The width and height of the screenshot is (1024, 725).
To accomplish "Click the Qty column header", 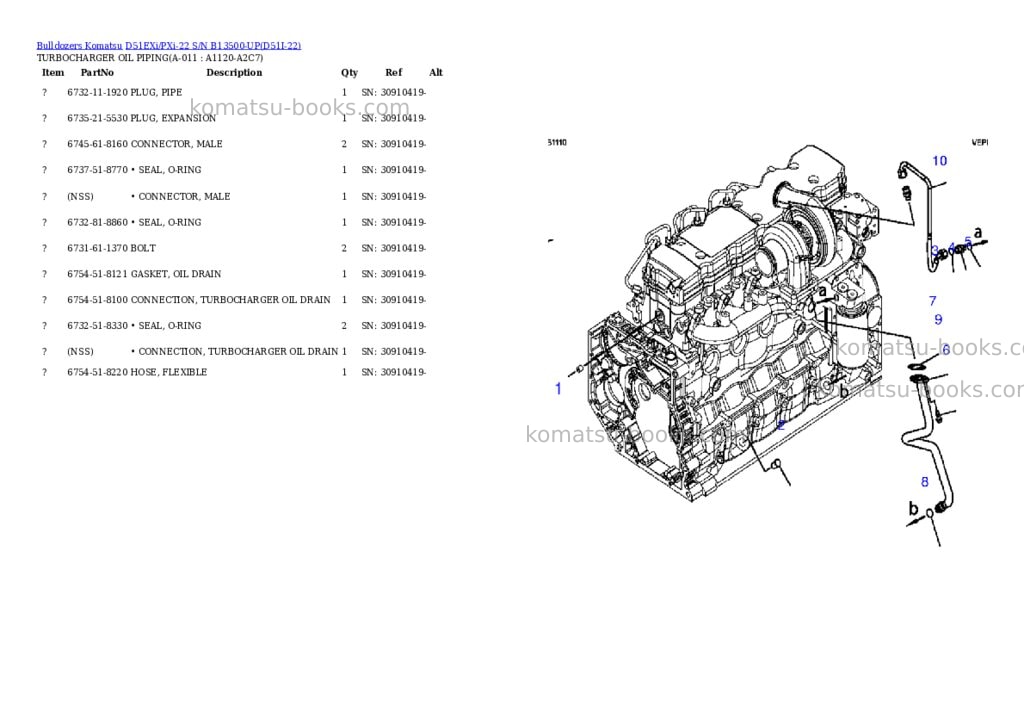I will point(349,72).
